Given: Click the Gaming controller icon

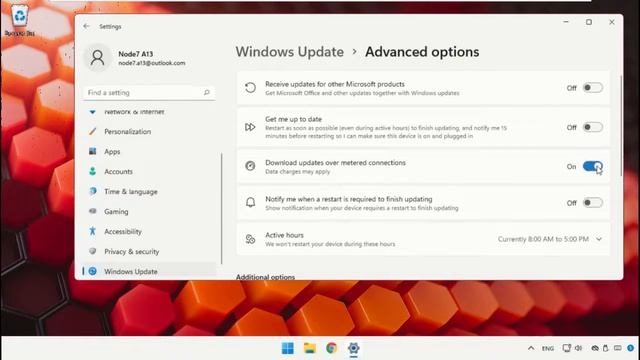Looking at the screenshot, I should (93, 211).
